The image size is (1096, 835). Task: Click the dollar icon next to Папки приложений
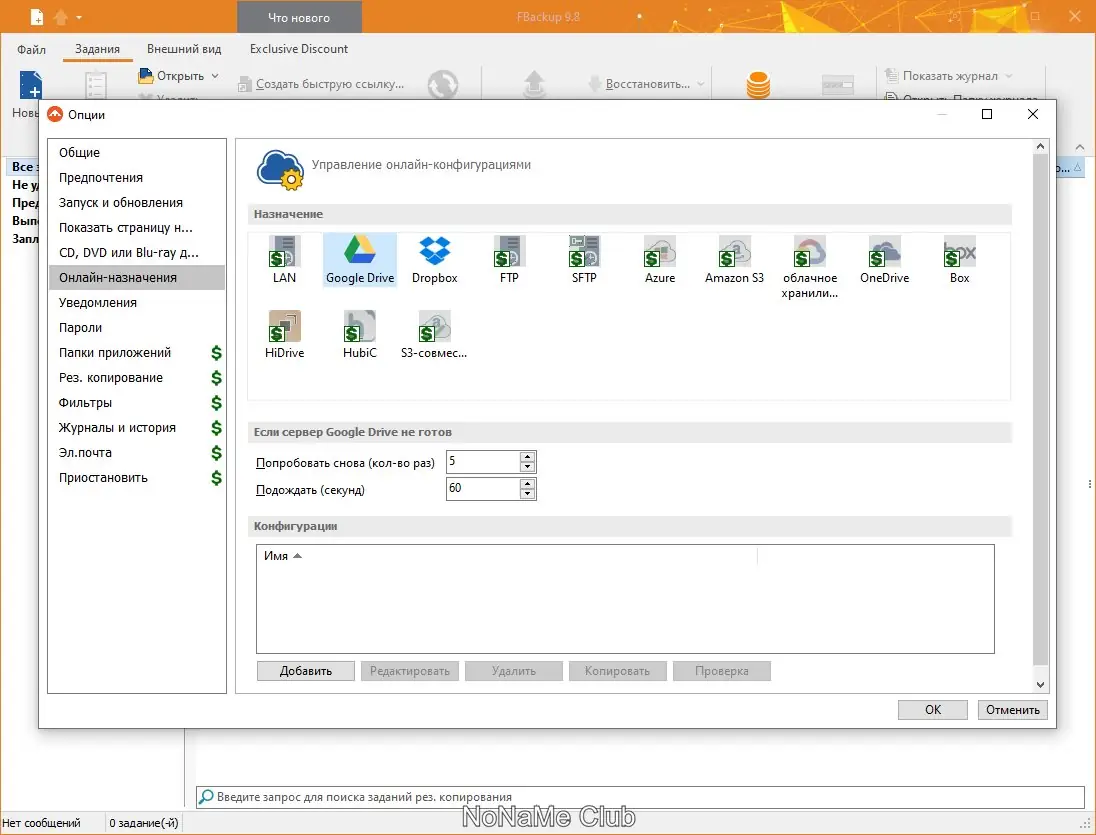[x=217, y=353]
